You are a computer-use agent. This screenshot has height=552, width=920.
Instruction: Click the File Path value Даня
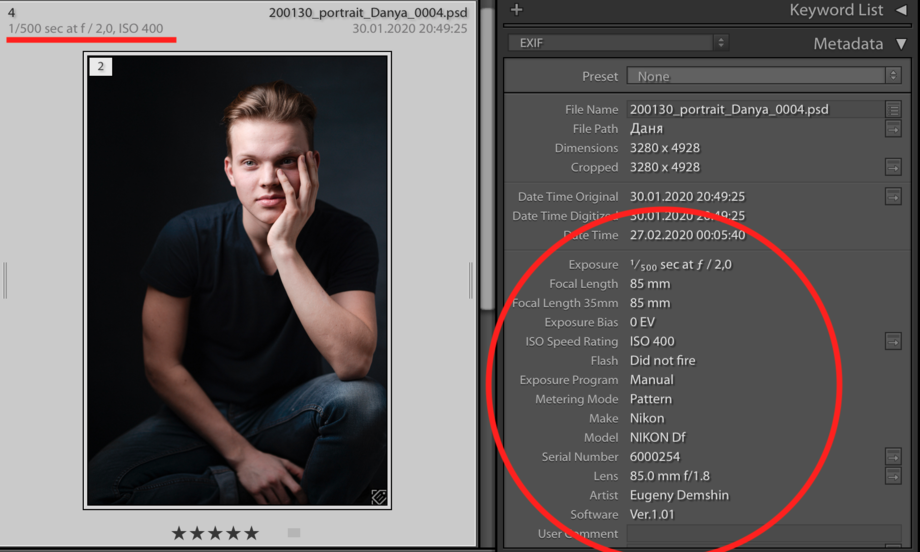click(x=646, y=128)
